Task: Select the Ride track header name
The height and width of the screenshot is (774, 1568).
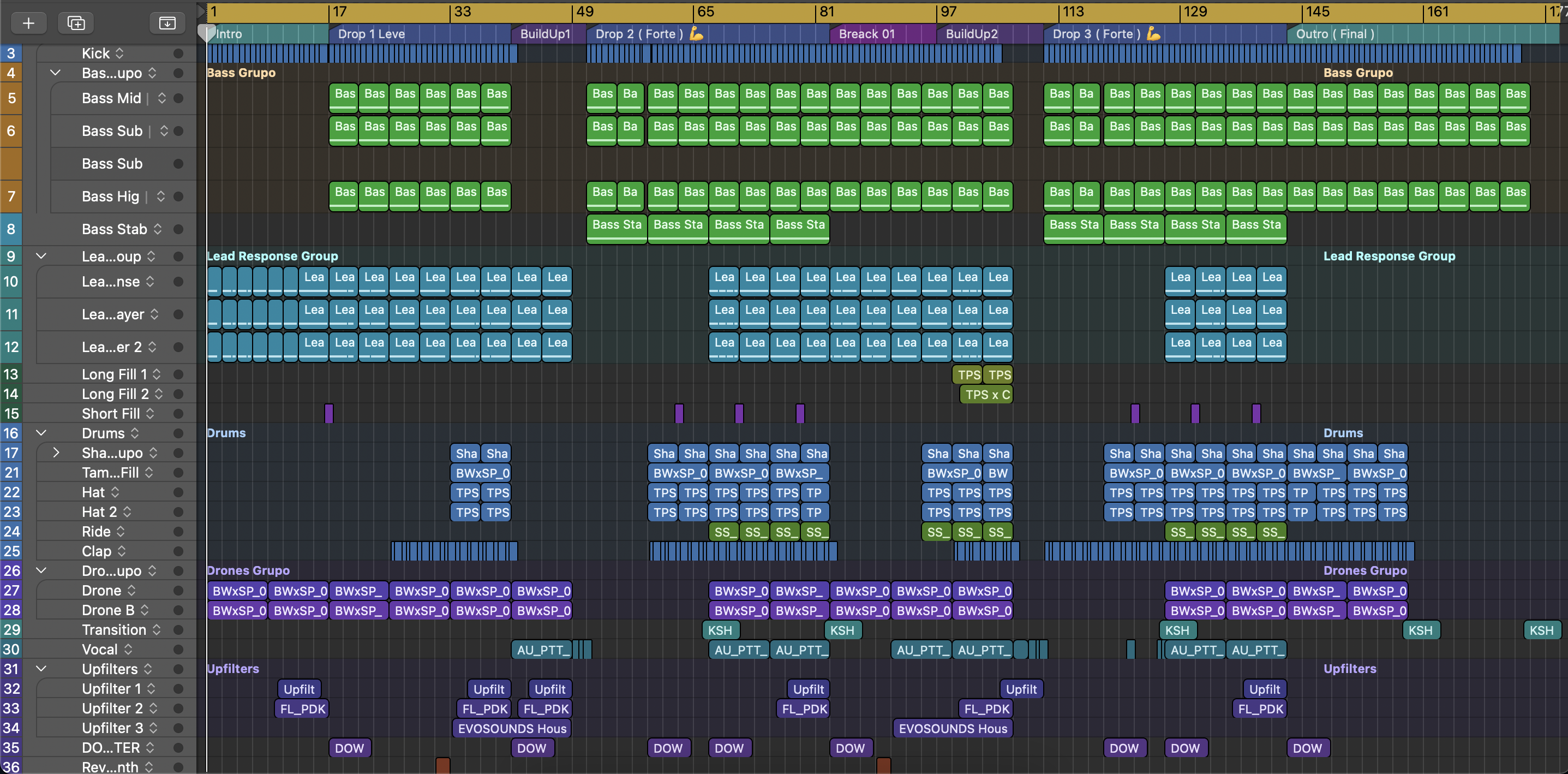Action: [x=96, y=532]
